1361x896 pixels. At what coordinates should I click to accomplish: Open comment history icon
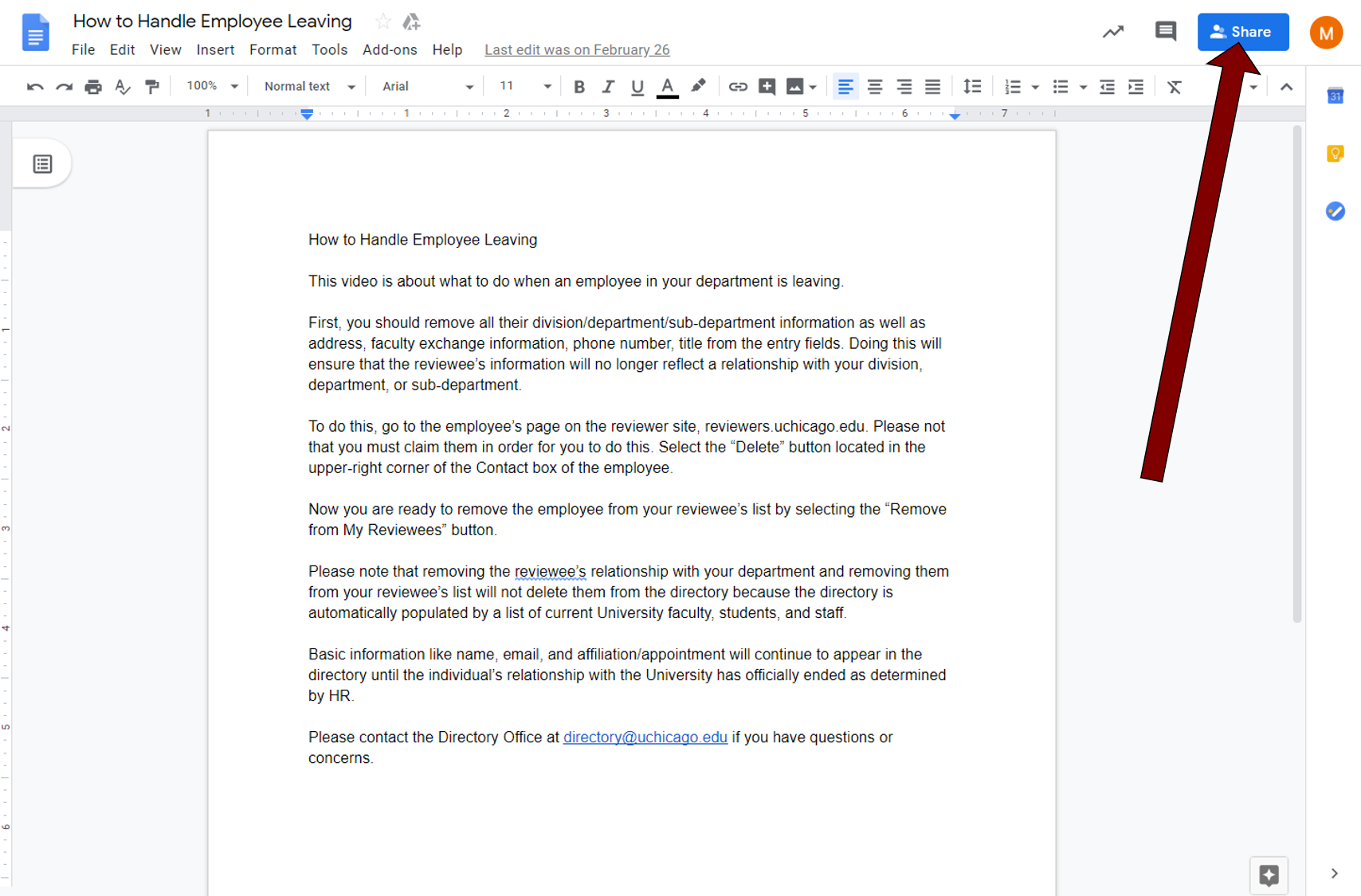tap(1165, 32)
